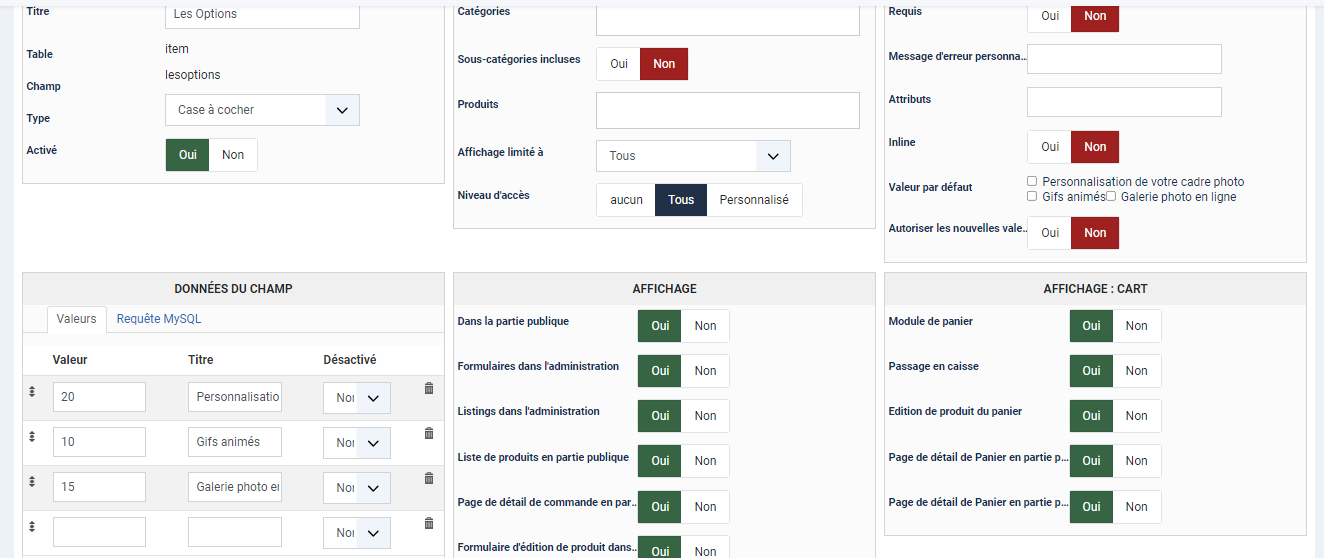
Task: Remove the empty last value row
Action: (429, 523)
